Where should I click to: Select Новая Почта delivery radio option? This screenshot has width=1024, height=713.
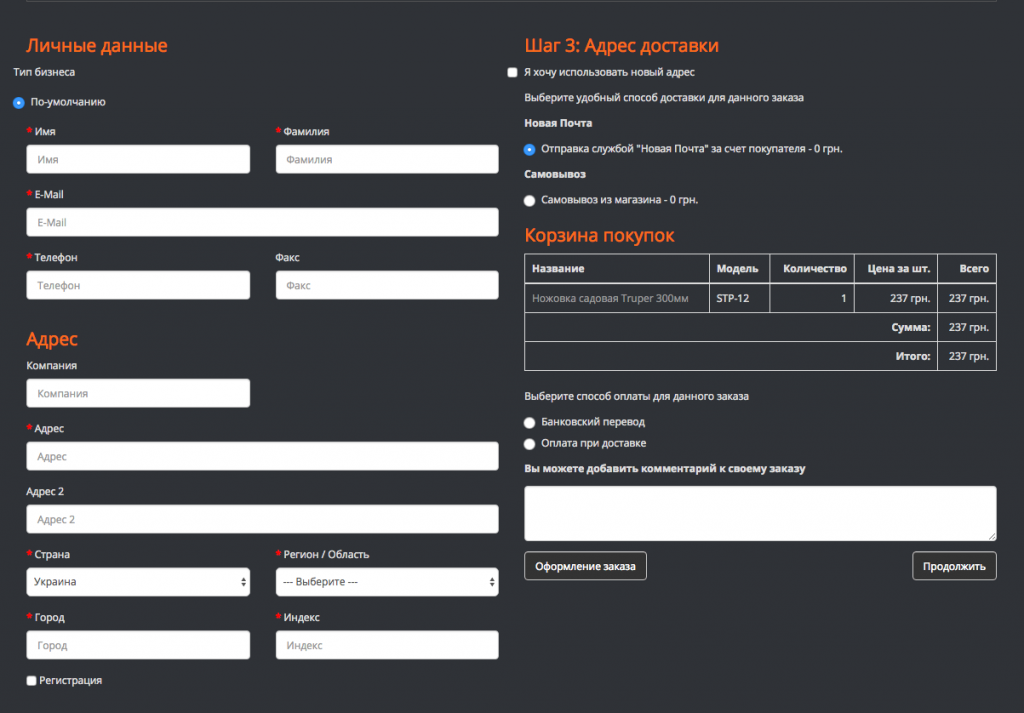(x=530, y=149)
